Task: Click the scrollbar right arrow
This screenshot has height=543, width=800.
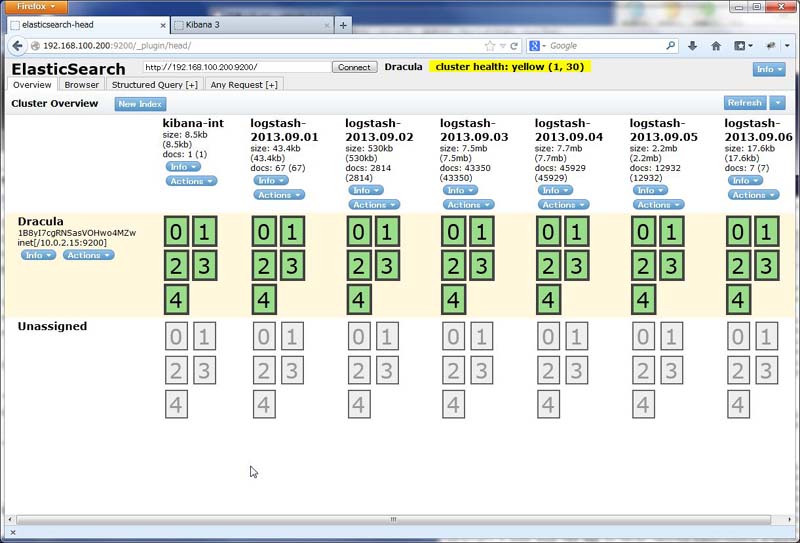Action: click(790, 520)
